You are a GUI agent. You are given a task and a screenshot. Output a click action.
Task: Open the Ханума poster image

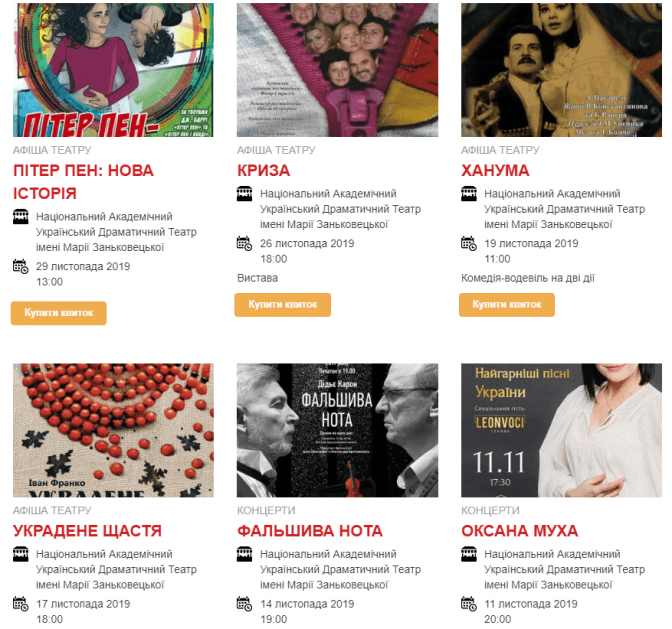tap(561, 70)
